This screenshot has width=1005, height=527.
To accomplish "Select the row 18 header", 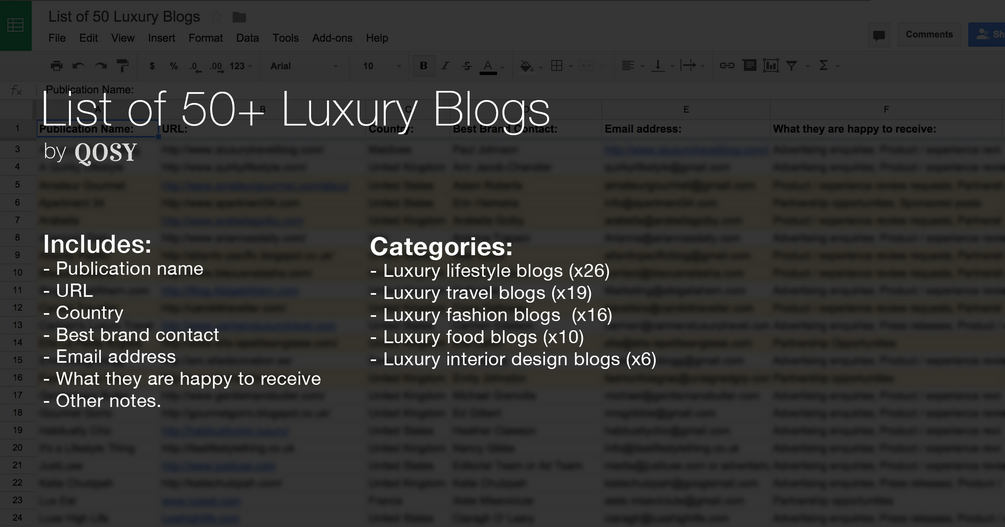I will click(x=17, y=412).
